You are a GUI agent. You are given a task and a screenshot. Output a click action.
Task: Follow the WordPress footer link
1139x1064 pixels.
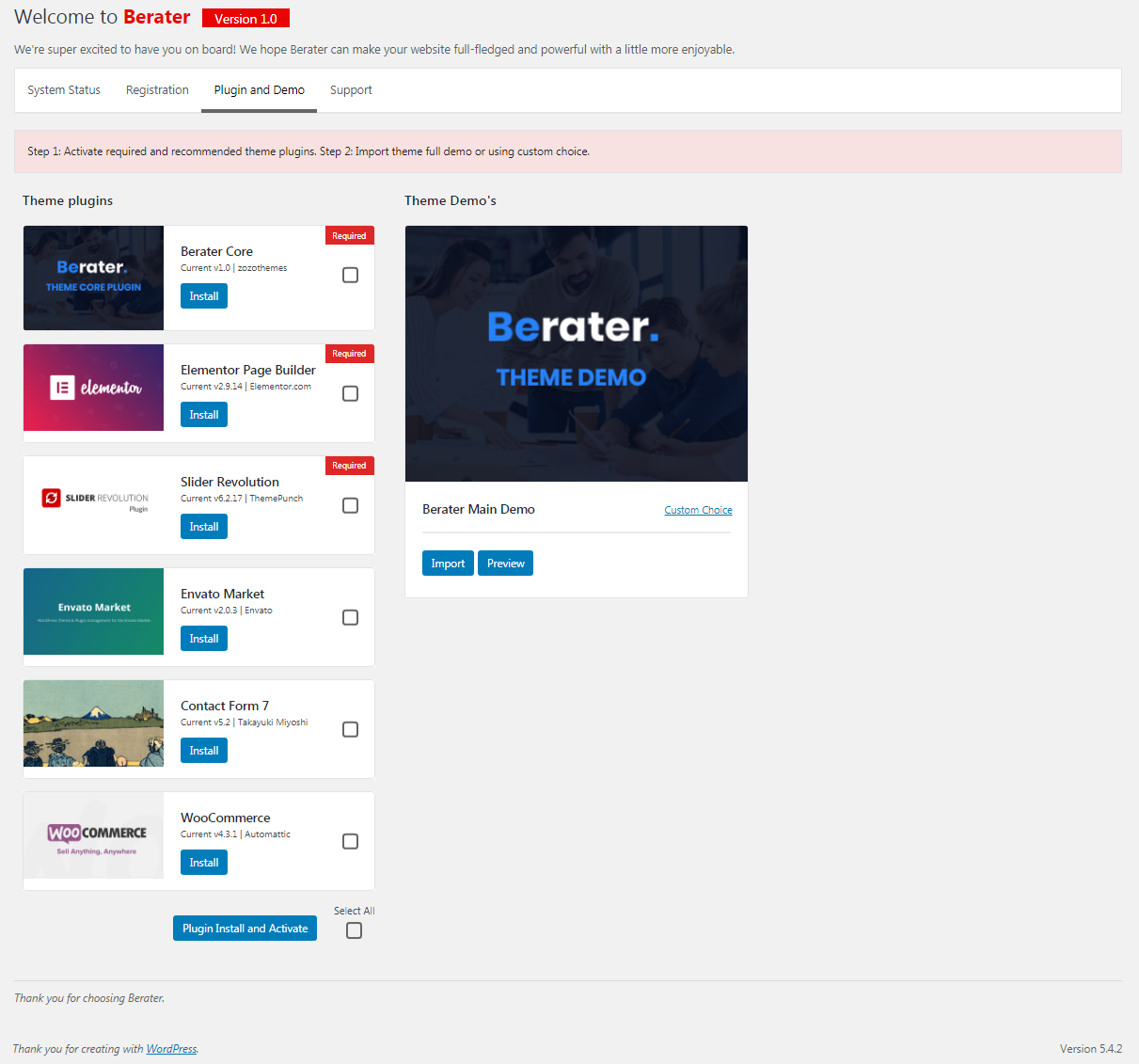(x=171, y=1049)
